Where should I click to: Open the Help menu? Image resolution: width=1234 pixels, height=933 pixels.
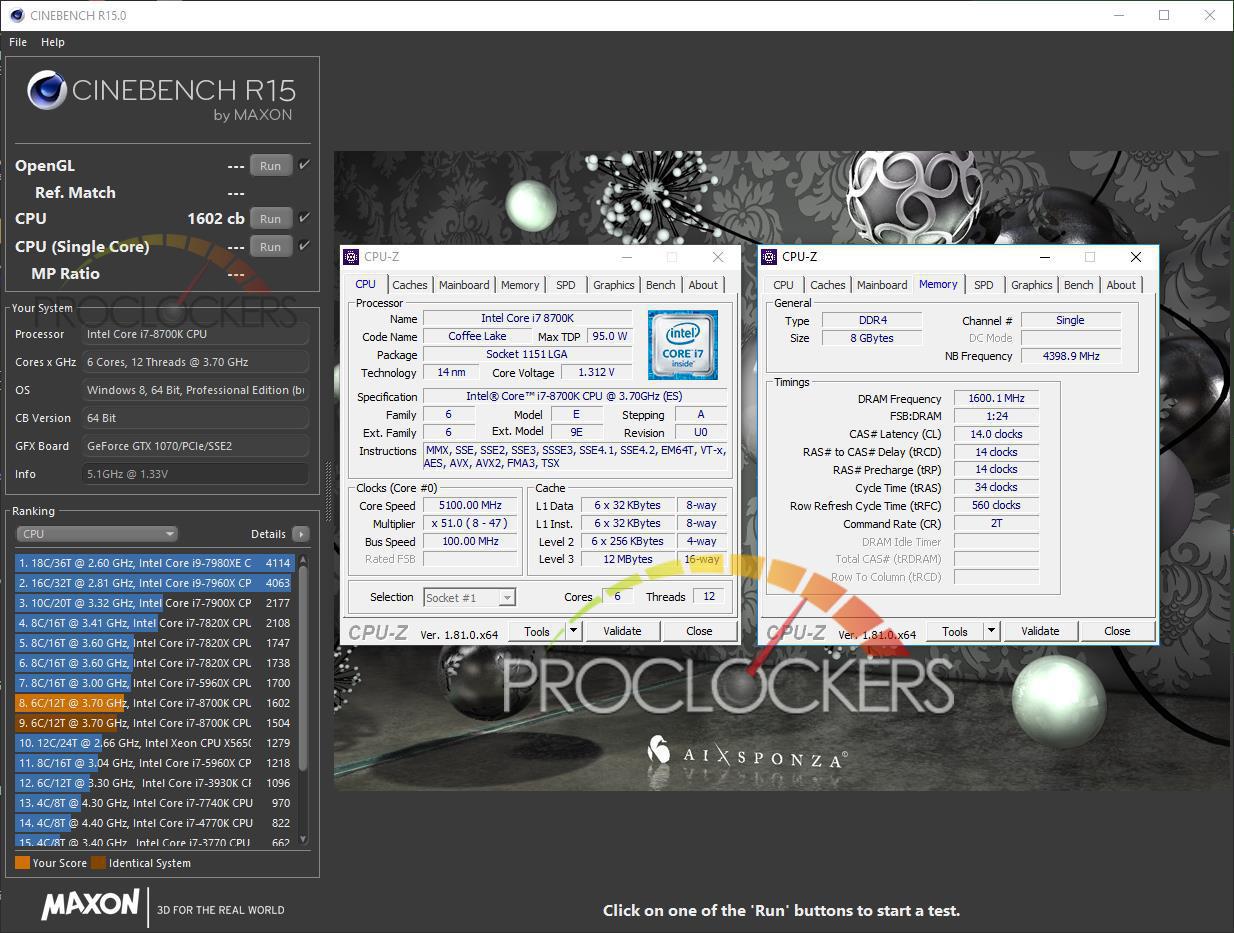(53, 42)
